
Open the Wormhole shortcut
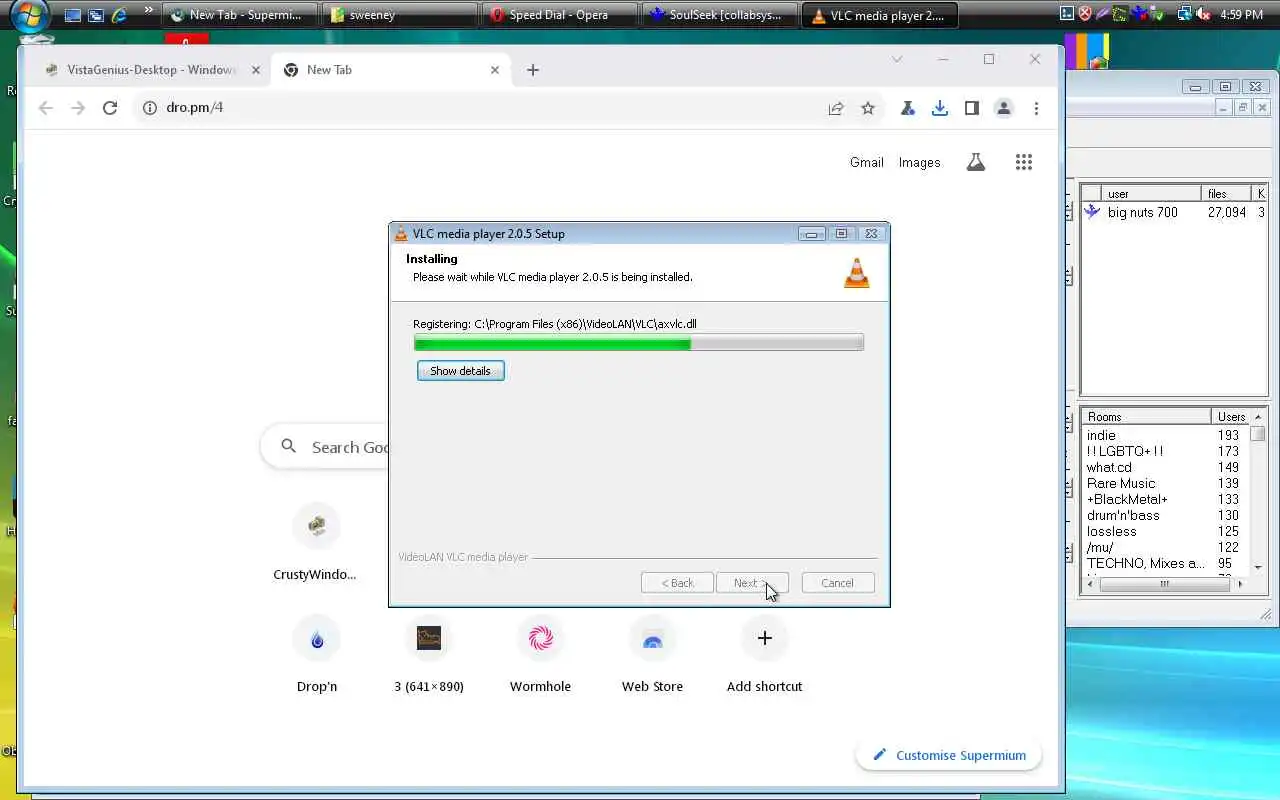coord(540,654)
